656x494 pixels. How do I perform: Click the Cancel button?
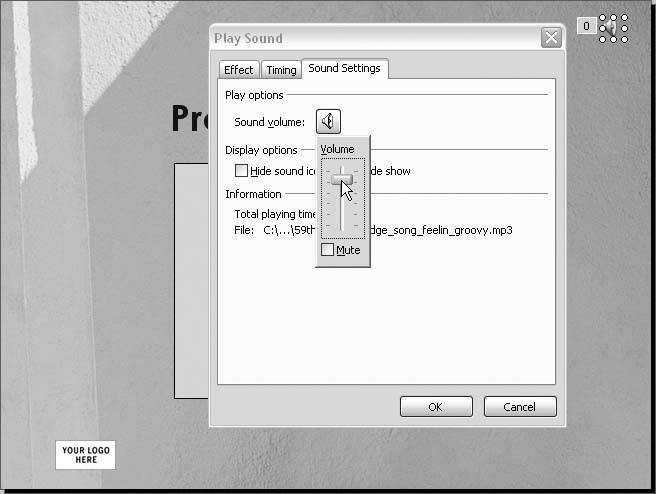point(520,407)
